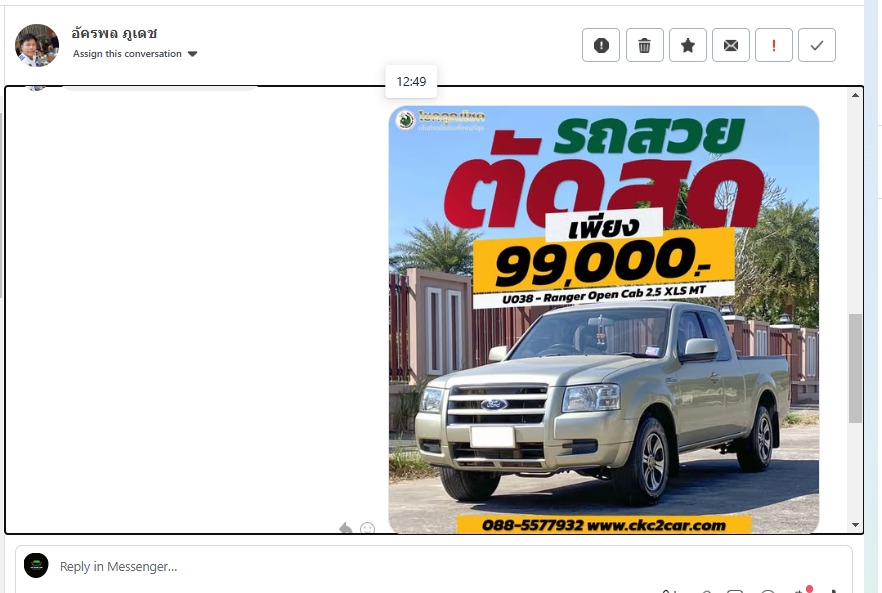Expand Assign this conversation dropdown
Viewport: 882px width, 593px height.
[135, 54]
